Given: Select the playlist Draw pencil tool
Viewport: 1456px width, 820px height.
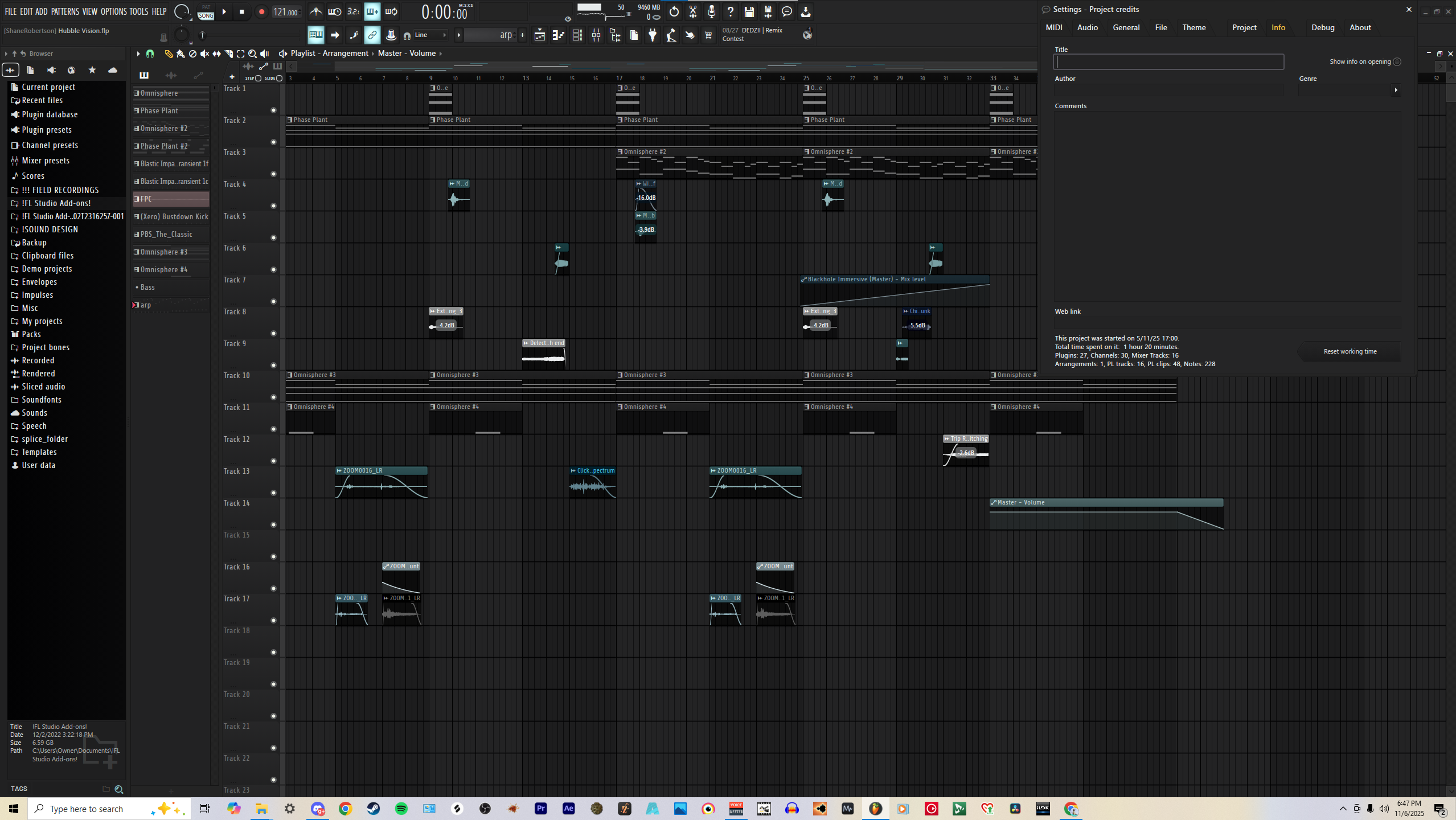Looking at the screenshot, I should point(169,54).
